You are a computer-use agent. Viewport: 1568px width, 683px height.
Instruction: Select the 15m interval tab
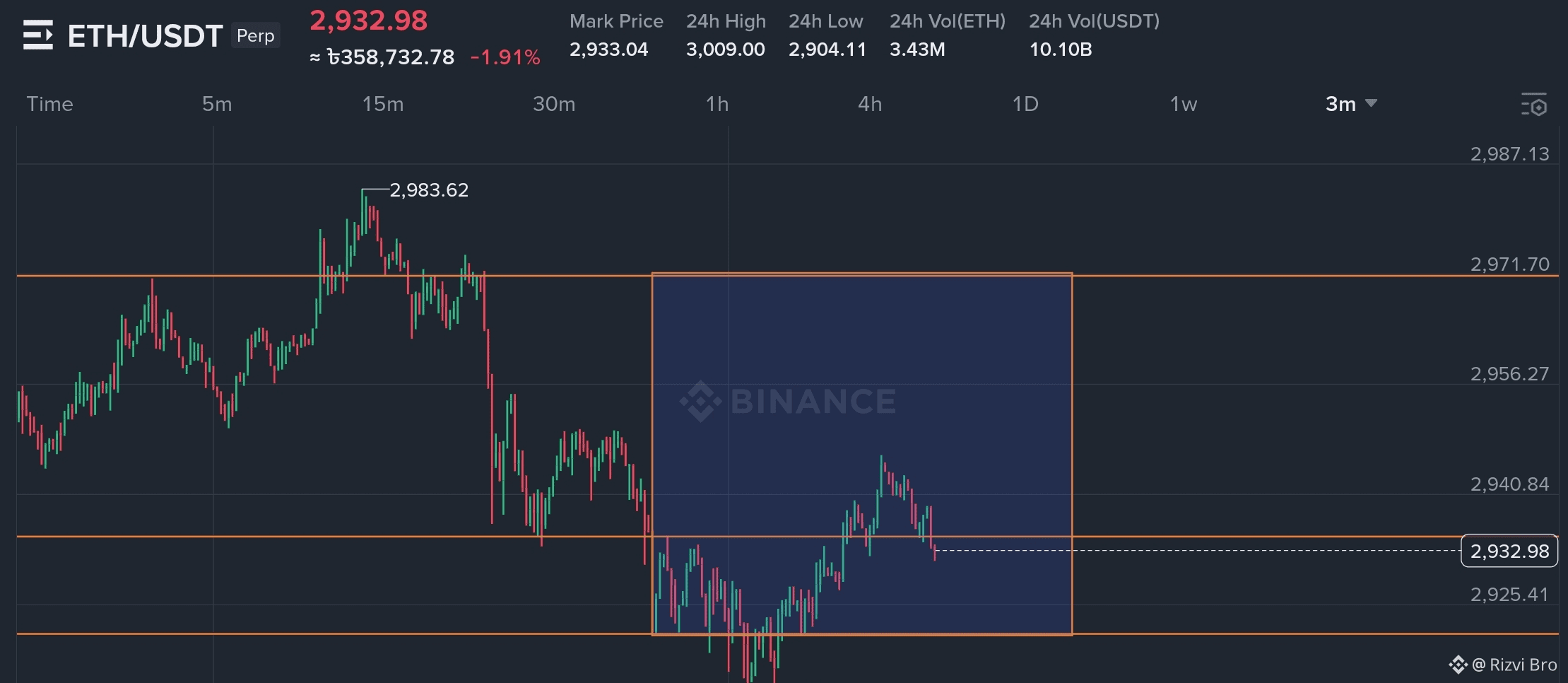click(x=383, y=104)
